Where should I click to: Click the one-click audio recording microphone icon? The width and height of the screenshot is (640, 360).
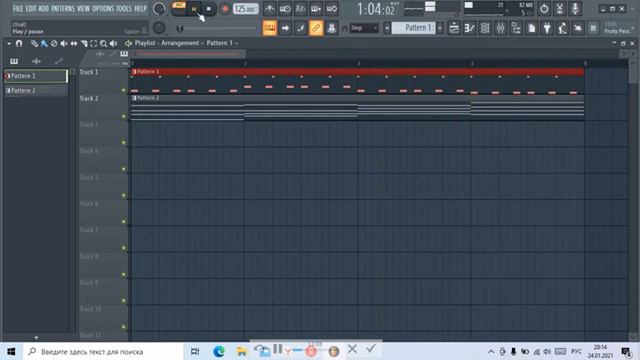575,9
